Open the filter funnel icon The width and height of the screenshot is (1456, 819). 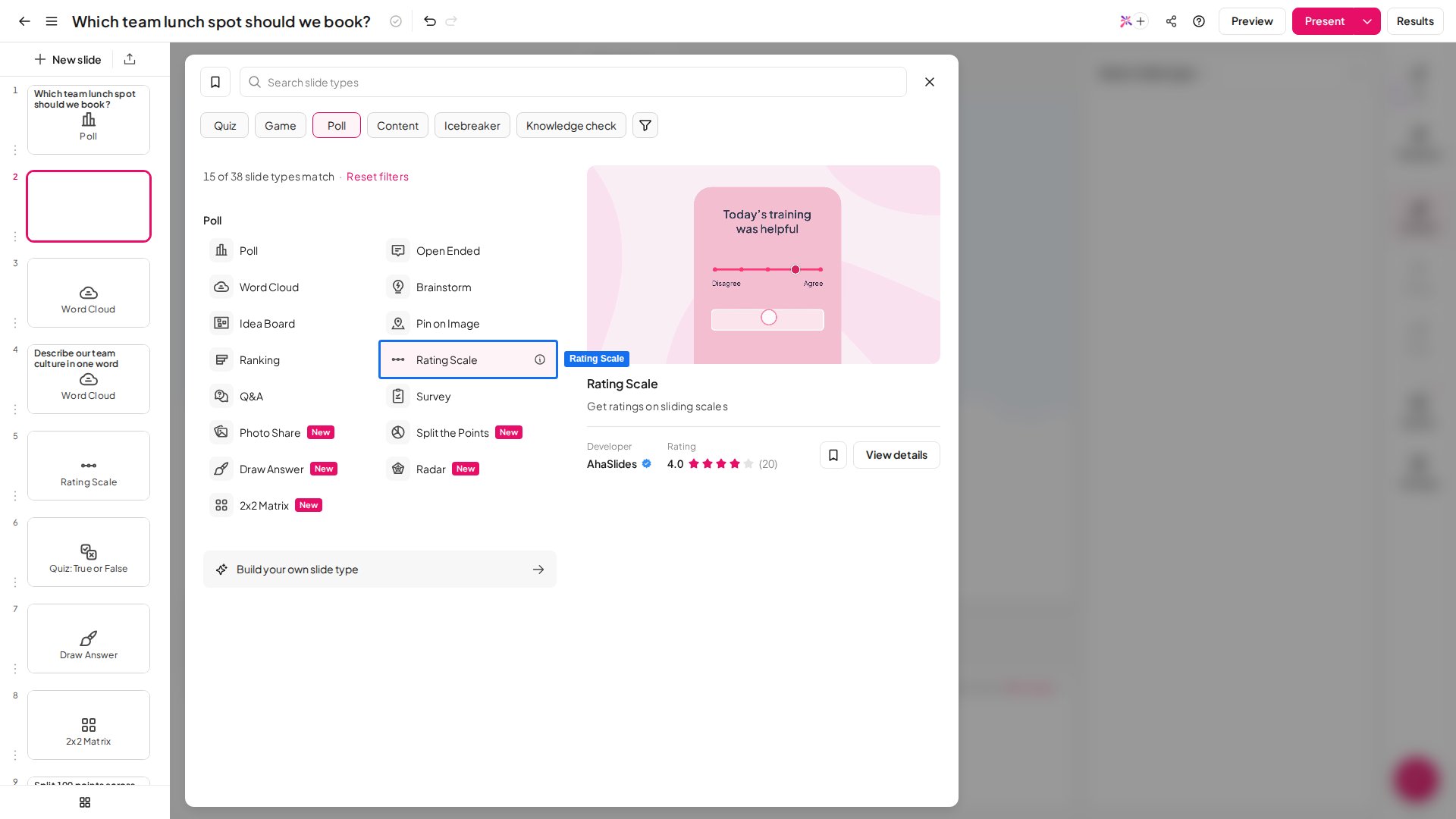point(645,125)
